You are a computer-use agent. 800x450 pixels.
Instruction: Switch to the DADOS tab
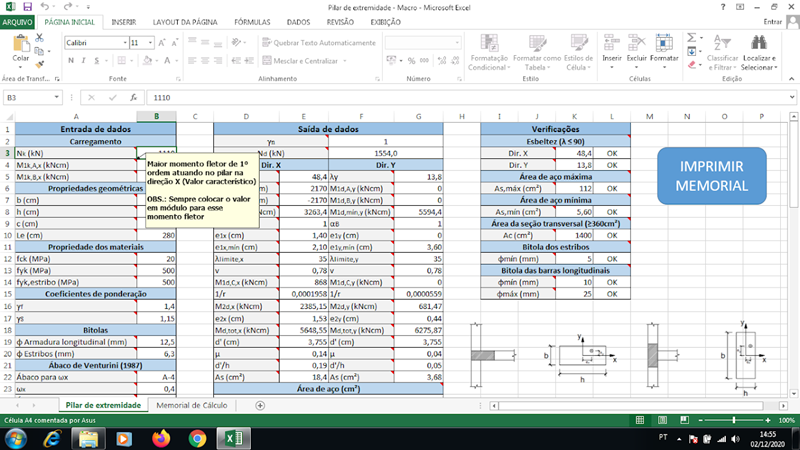point(298,22)
